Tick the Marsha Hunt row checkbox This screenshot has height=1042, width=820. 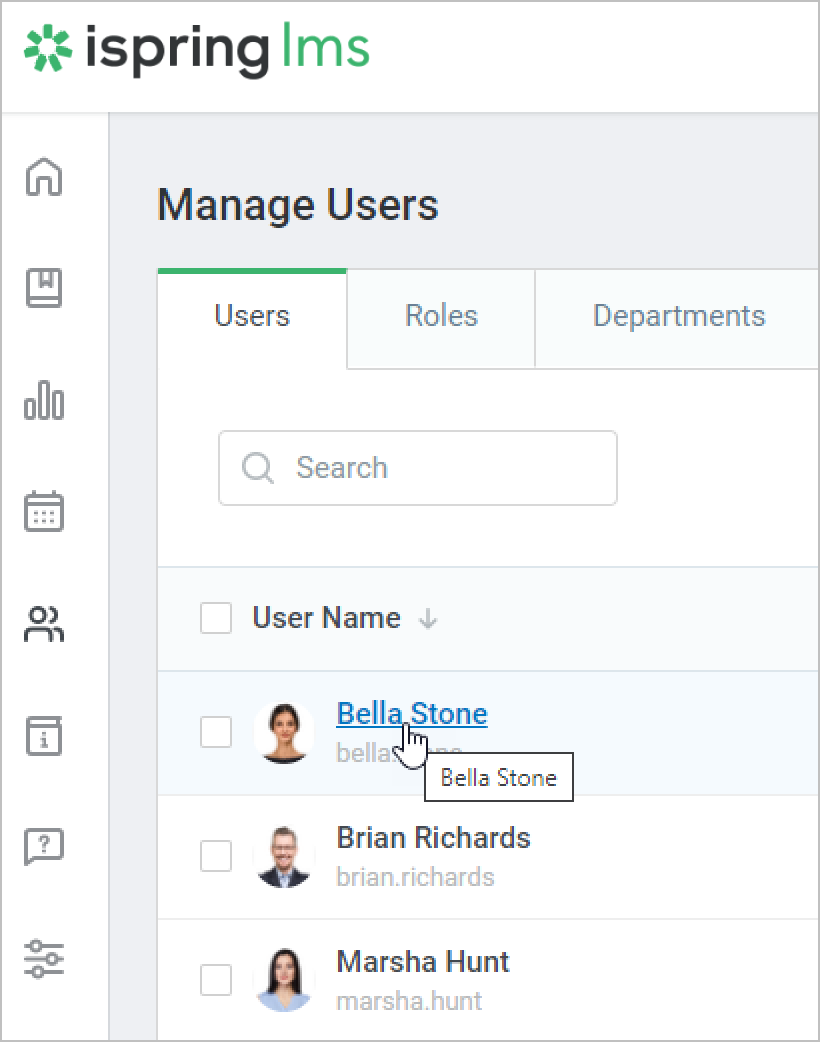[x=216, y=980]
